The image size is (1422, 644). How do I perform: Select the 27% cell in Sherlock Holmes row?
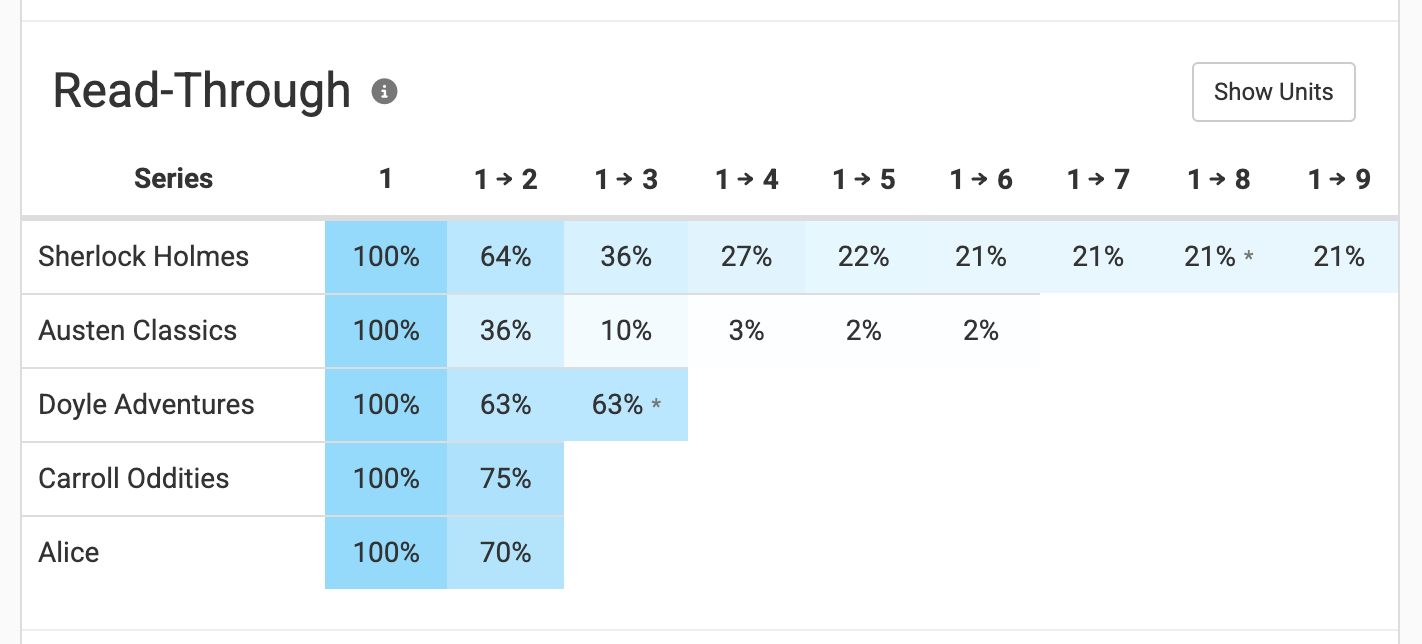(746, 257)
